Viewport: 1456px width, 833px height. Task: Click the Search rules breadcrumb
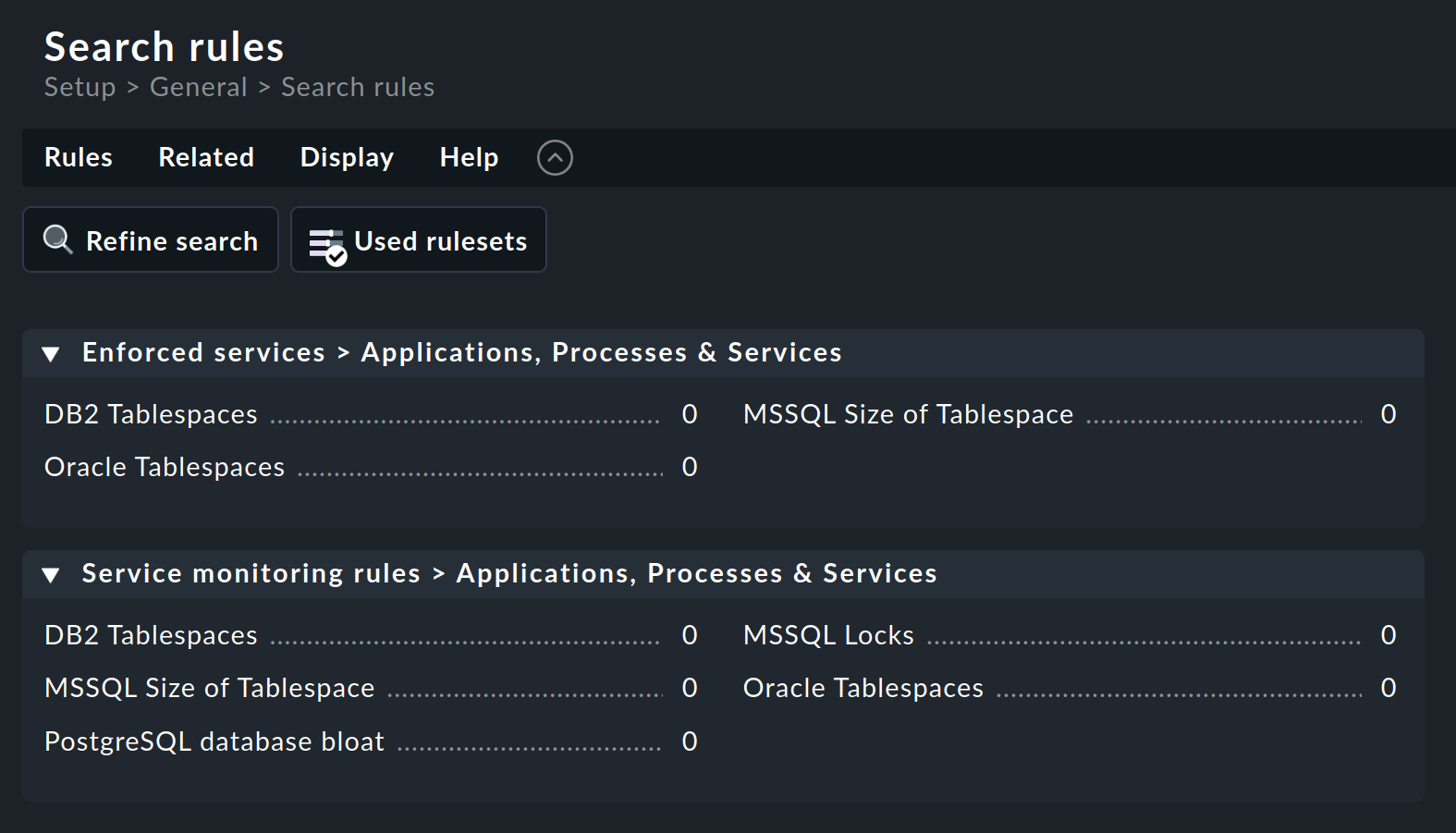coord(358,88)
